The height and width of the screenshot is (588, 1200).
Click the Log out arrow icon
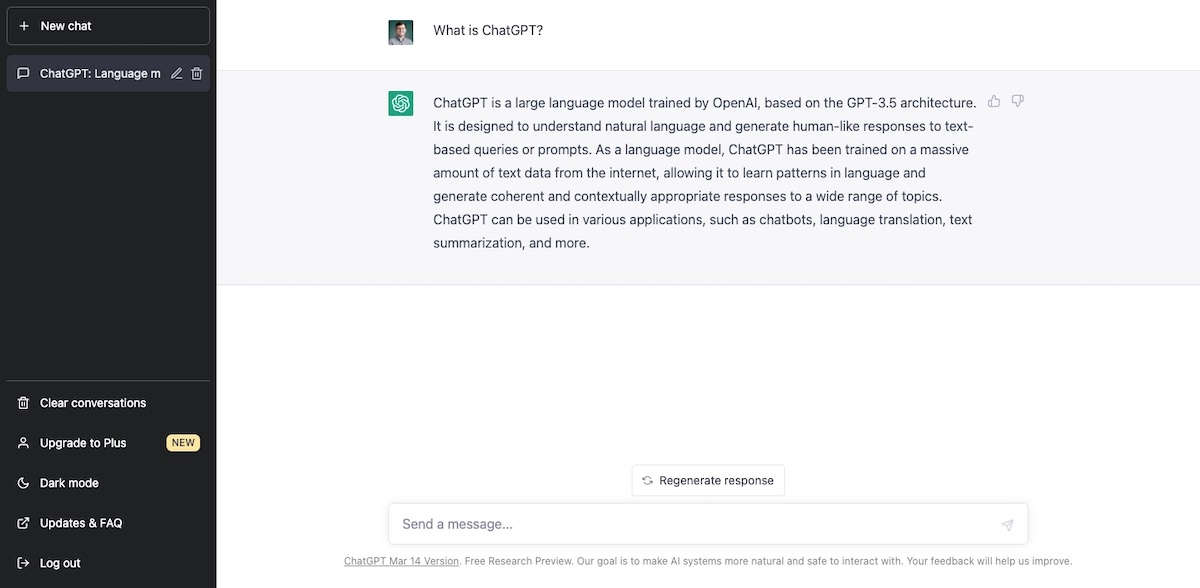click(22, 563)
